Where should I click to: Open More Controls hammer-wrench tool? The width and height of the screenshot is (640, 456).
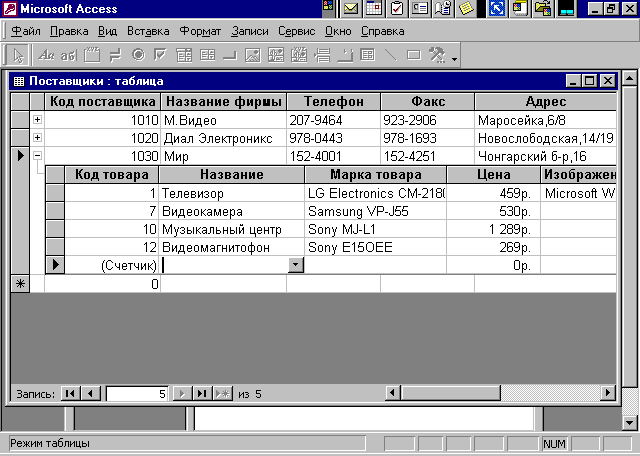point(437,55)
